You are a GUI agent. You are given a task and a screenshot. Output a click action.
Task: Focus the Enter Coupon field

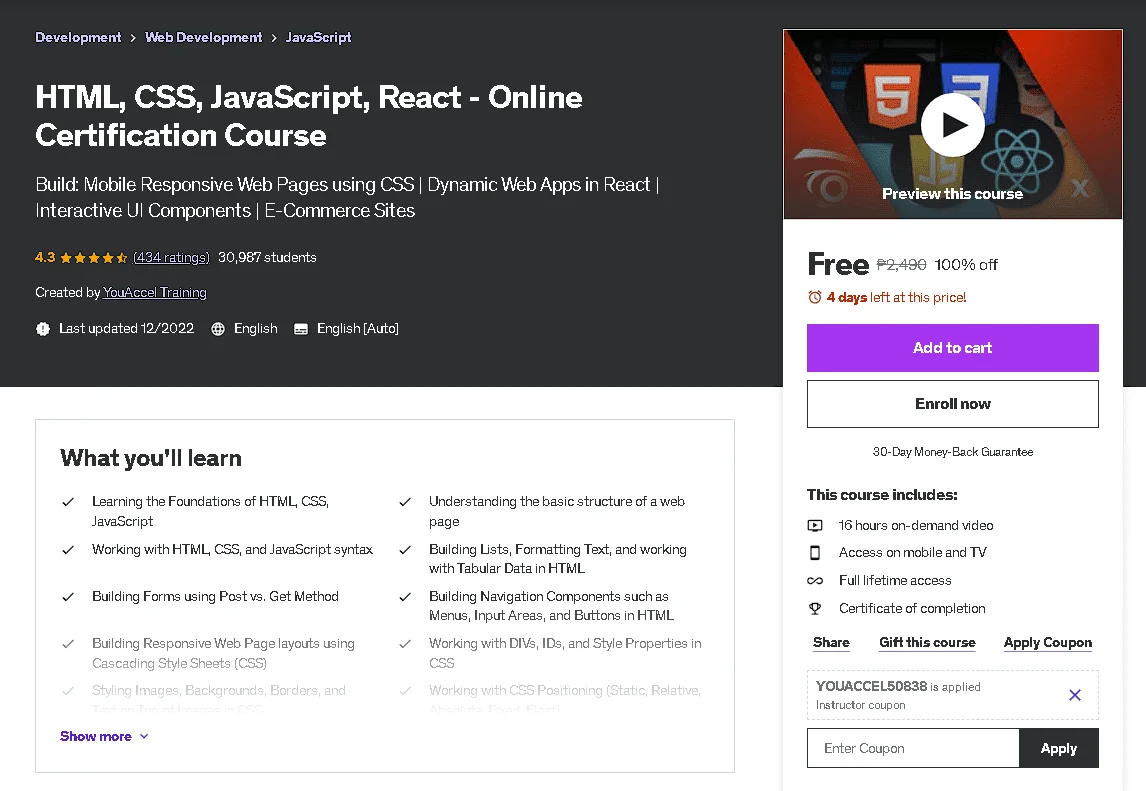tap(913, 748)
